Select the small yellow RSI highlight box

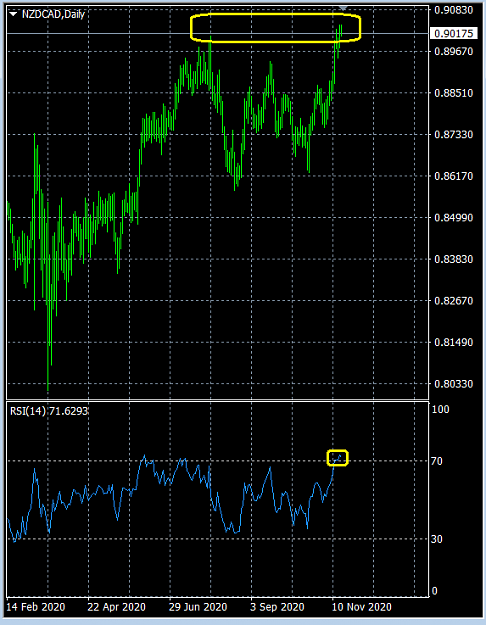point(337,458)
